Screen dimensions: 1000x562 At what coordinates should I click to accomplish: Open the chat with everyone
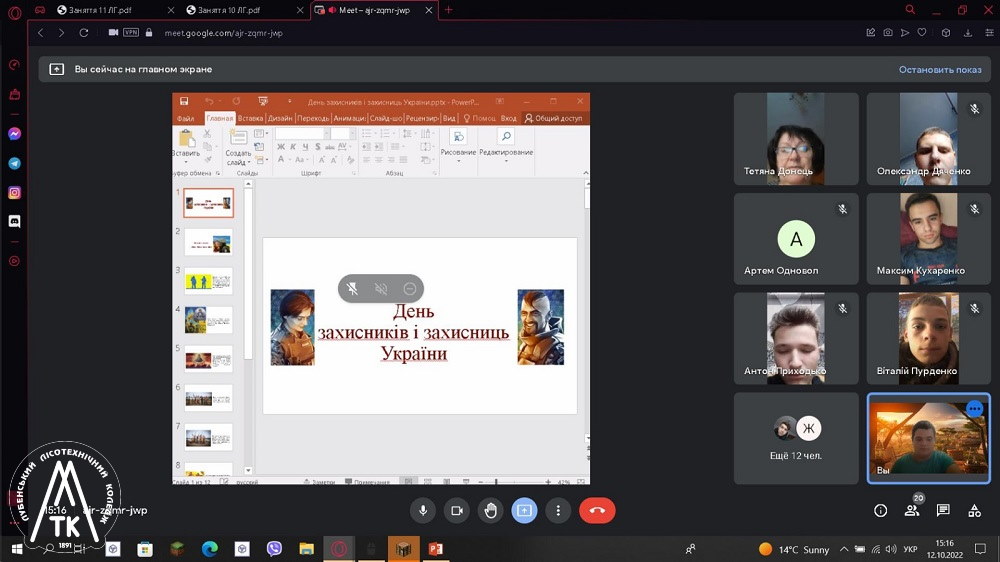pos(943,510)
